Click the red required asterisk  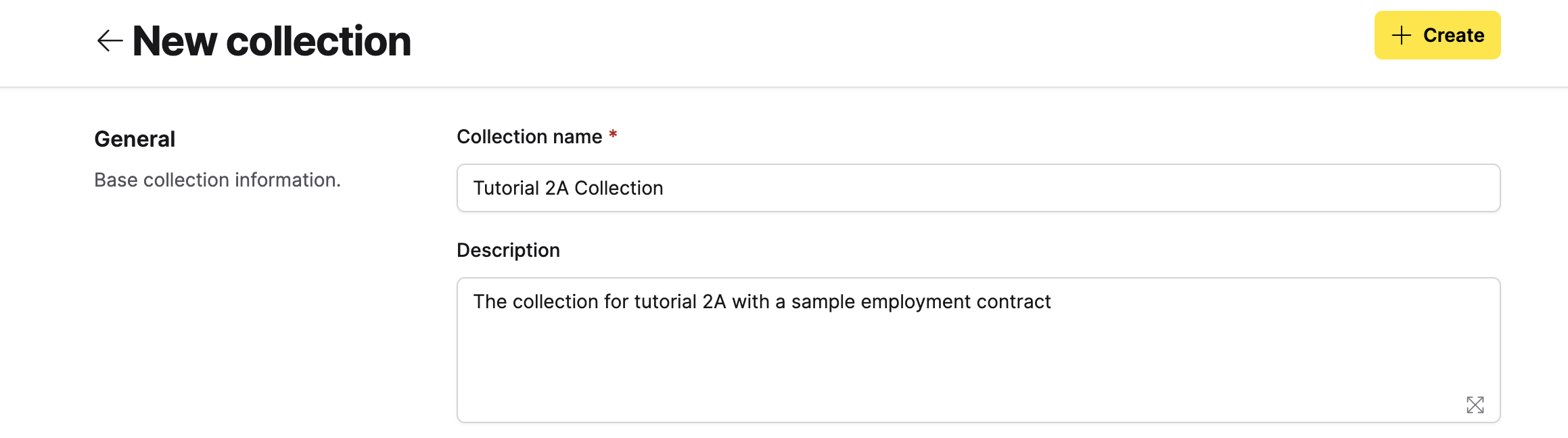(x=613, y=135)
